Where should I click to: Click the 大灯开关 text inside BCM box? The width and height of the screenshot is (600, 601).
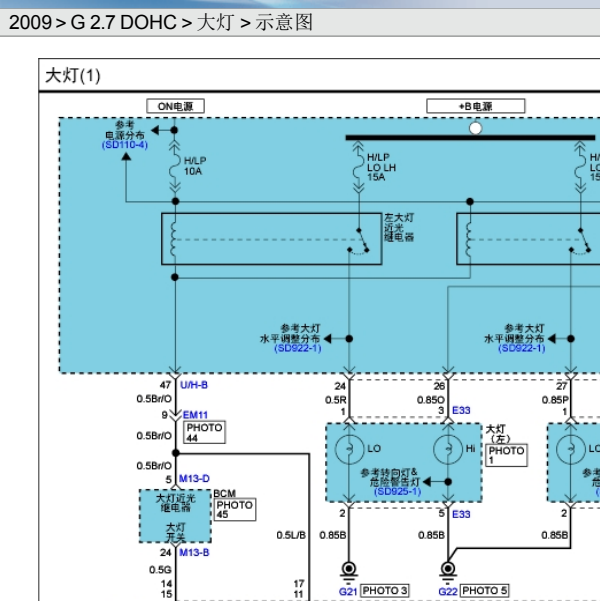[176, 532]
